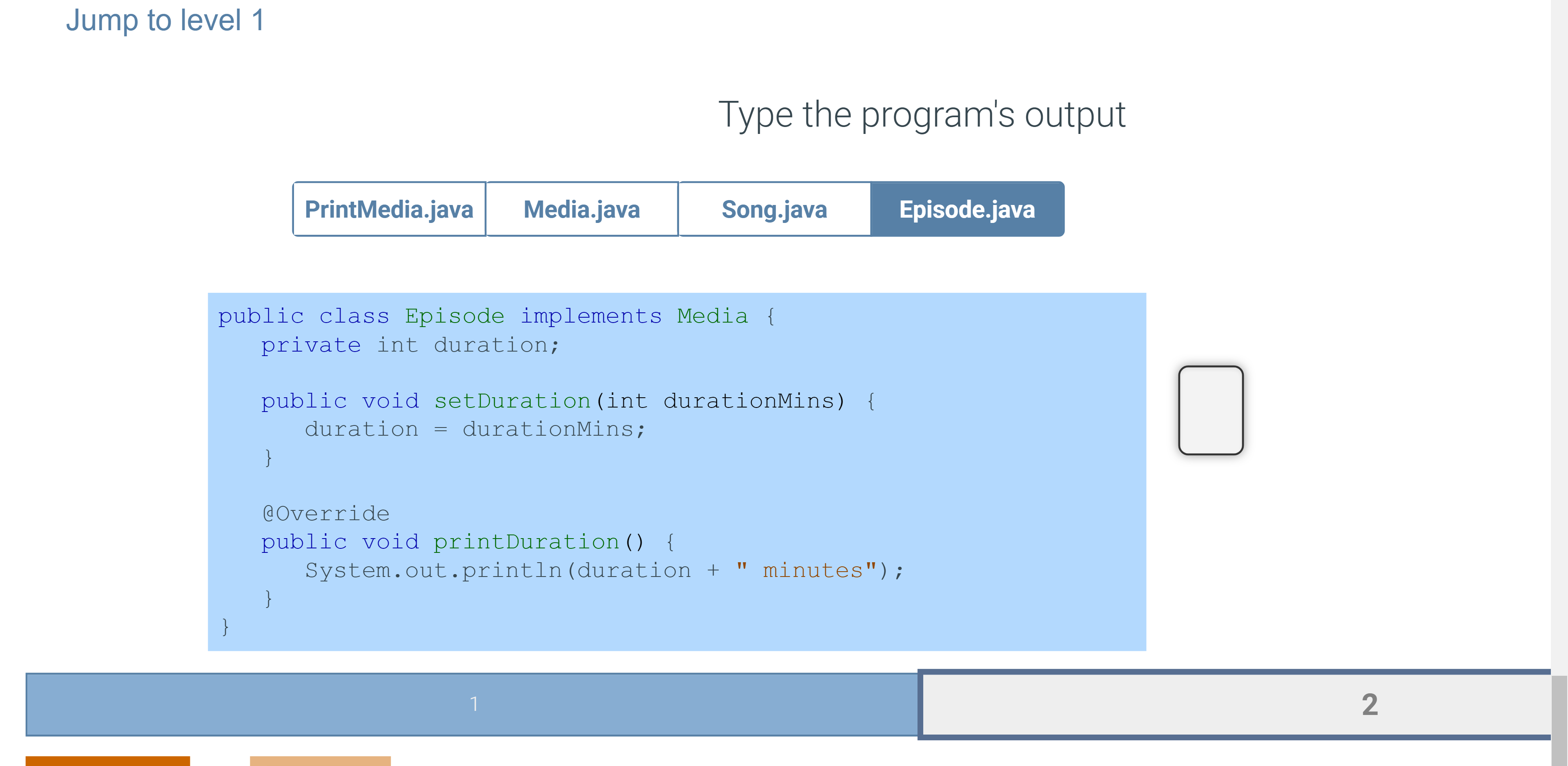Select the Song.java tab
1568x766 pixels.
pyautogui.click(x=774, y=209)
